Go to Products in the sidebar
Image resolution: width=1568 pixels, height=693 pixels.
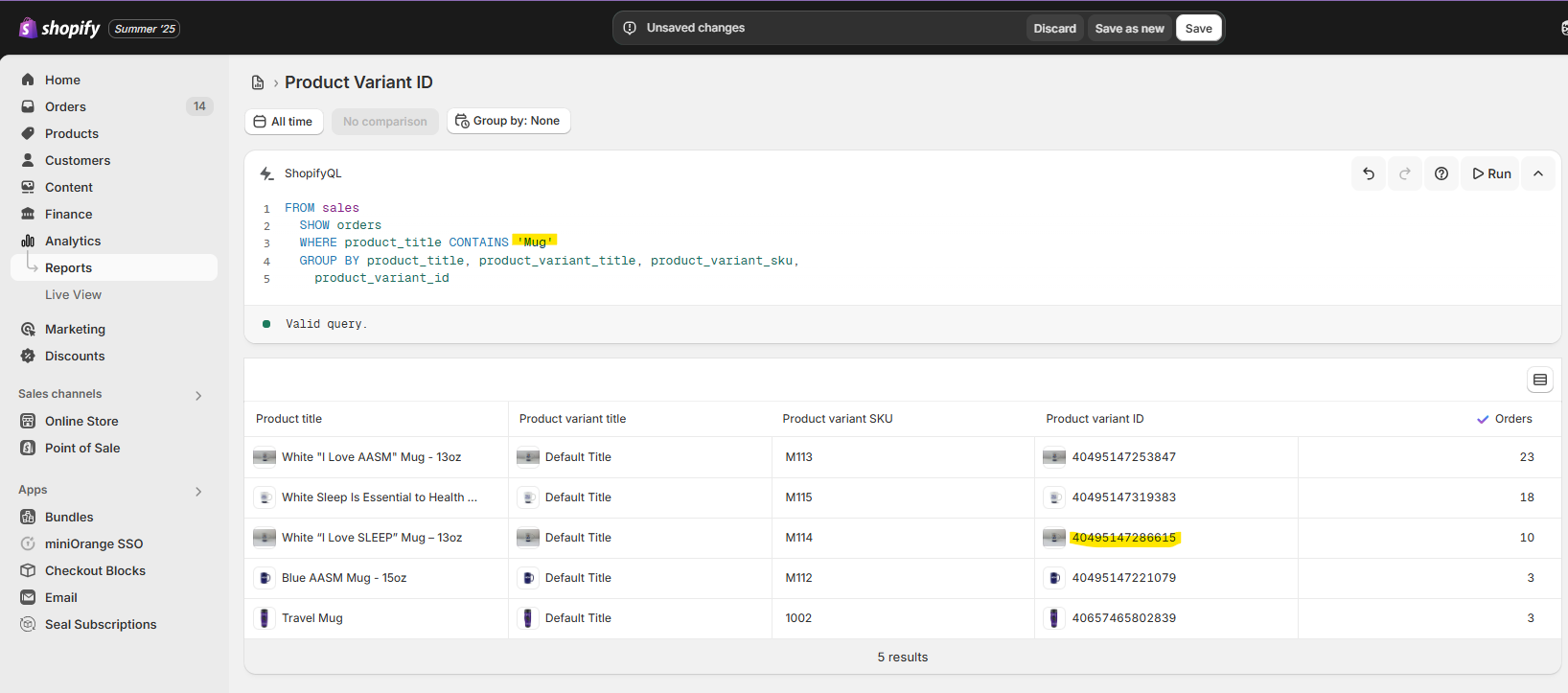point(72,133)
